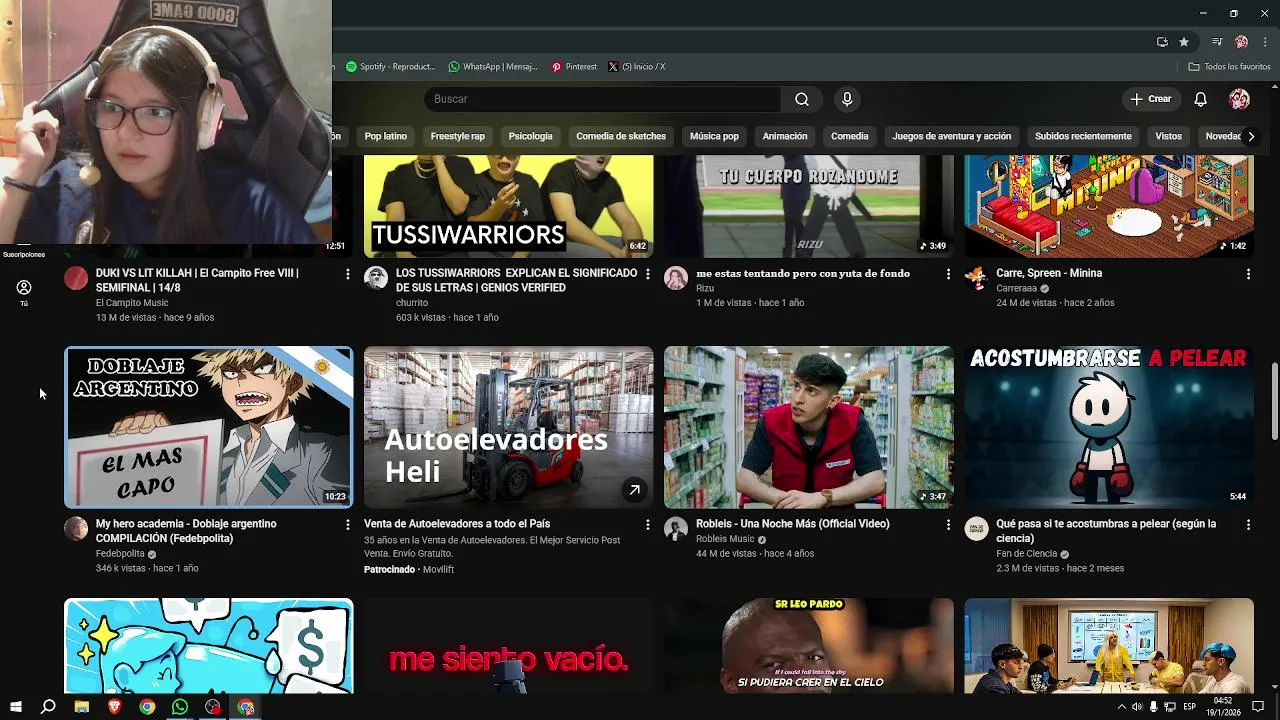Image resolution: width=1280 pixels, height=720 pixels.
Task: Open options menu for Qué pasa si te acostumbras
Action: pyautogui.click(x=1248, y=525)
